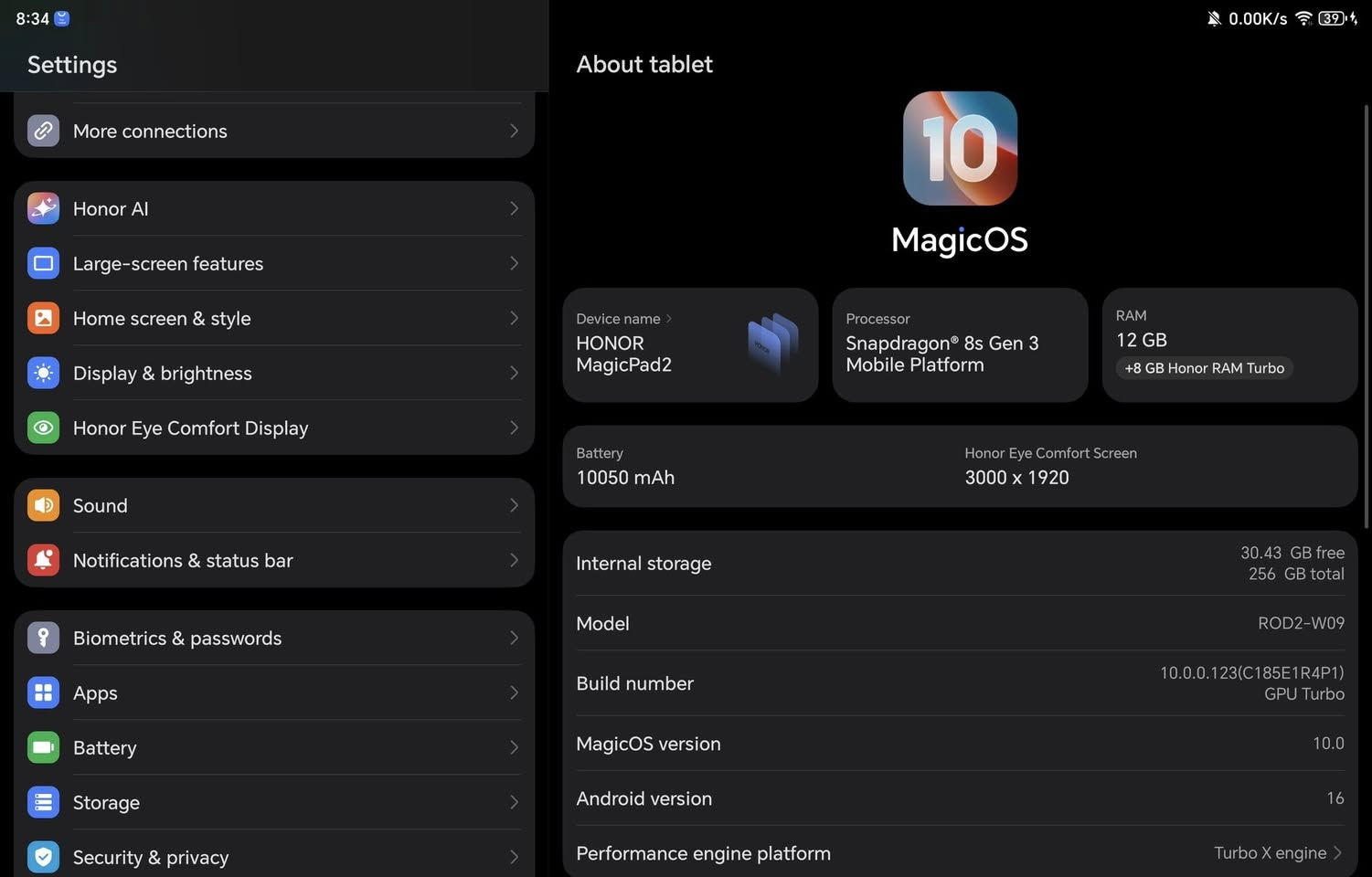The width and height of the screenshot is (1372, 877).
Task: Tap the Biometrics & passwords key icon
Action: point(43,638)
